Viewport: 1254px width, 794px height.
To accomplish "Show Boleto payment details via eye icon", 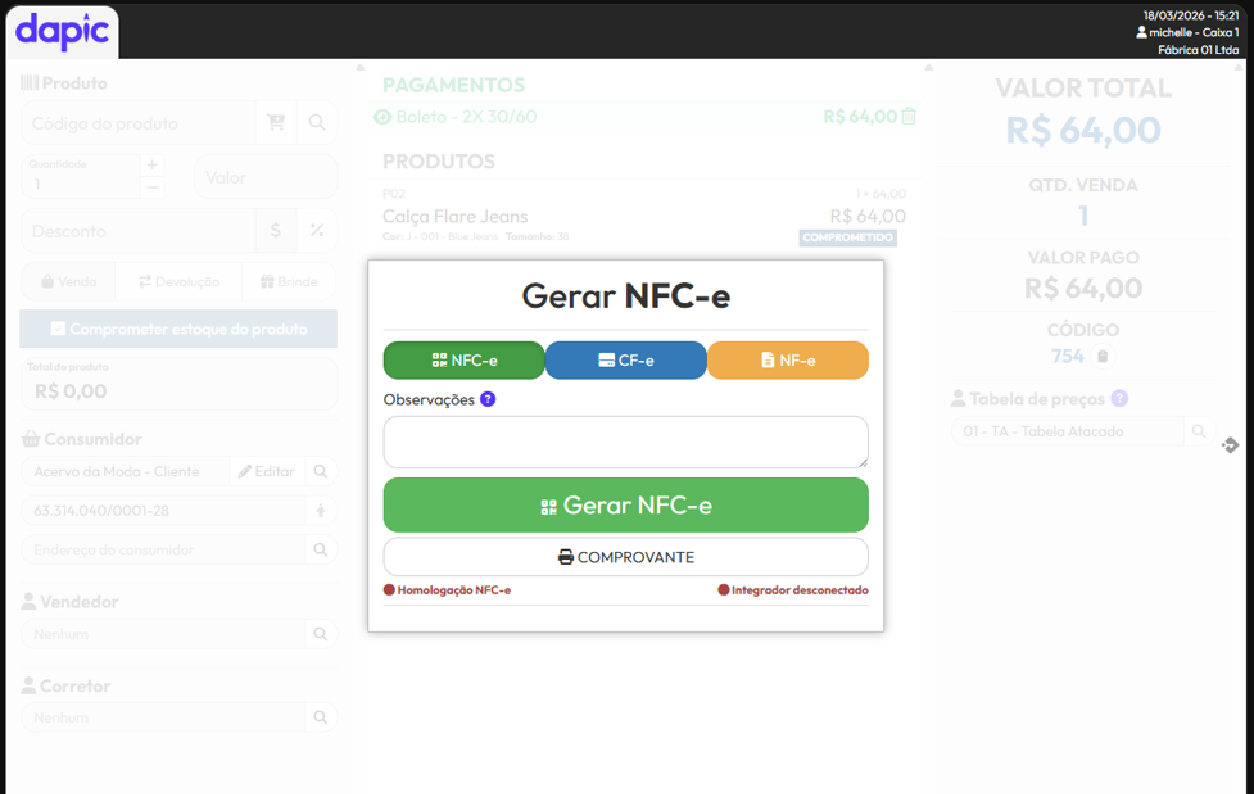I will [382, 117].
